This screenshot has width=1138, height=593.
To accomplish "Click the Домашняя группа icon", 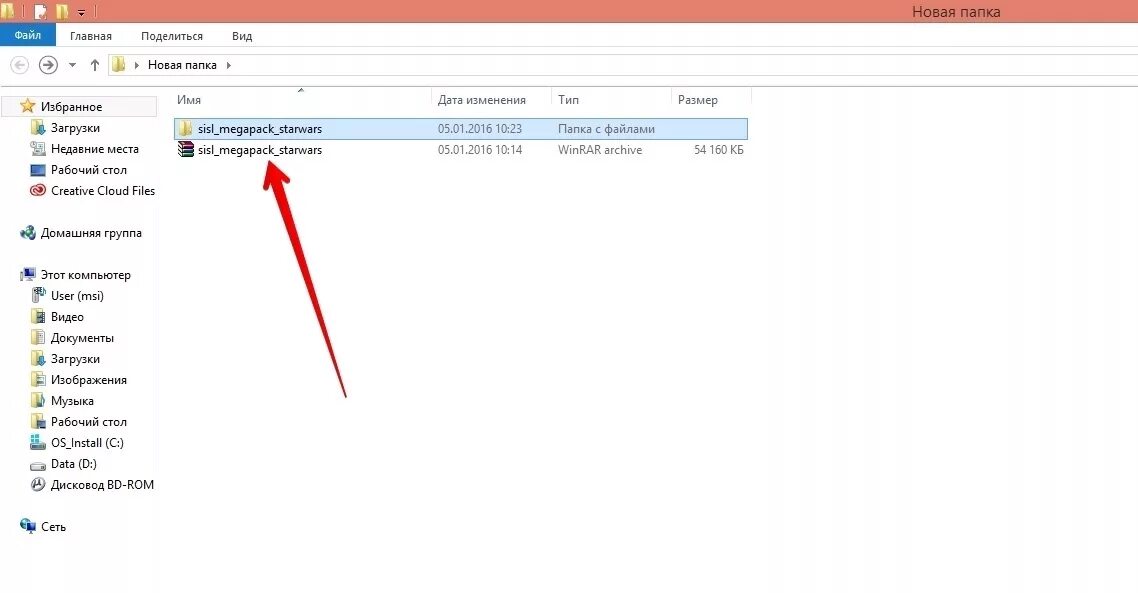I will tap(28, 232).
